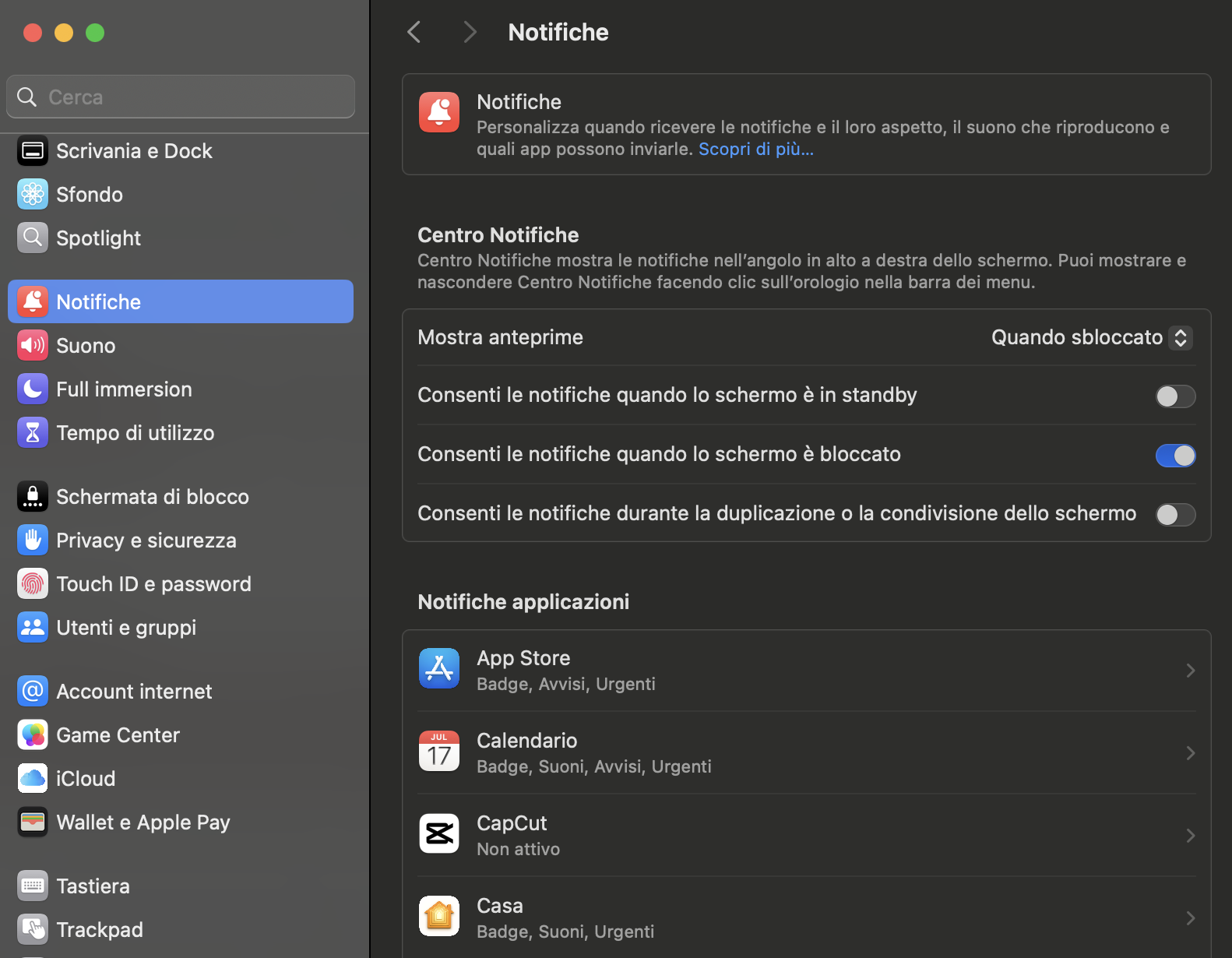This screenshot has width=1232, height=958.
Task: Click the Tempo di utilizzo hourglass icon
Action: [x=33, y=433]
